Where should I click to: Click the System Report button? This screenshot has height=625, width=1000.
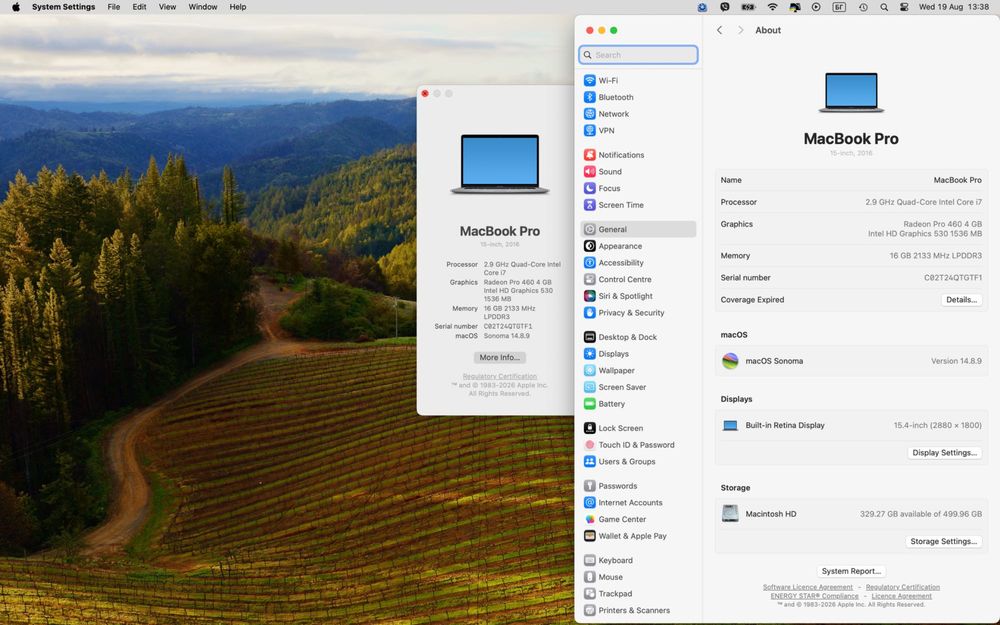pyautogui.click(x=851, y=571)
